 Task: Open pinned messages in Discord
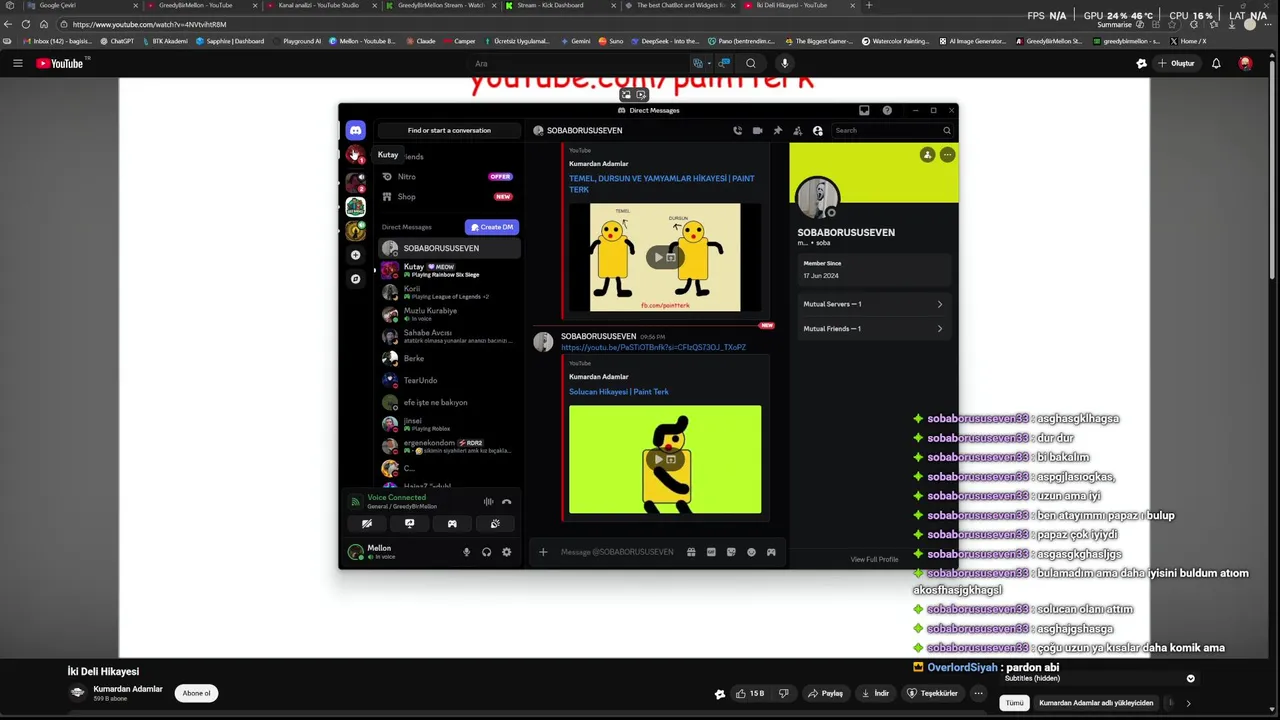[x=777, y=130]
